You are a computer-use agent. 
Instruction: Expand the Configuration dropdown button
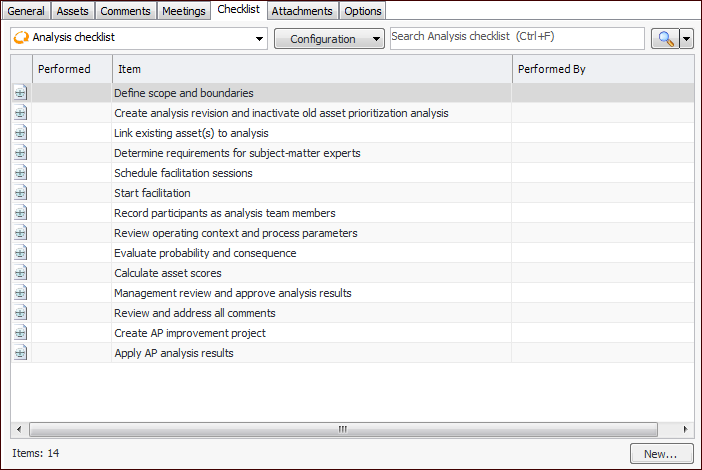coord(329,39)
